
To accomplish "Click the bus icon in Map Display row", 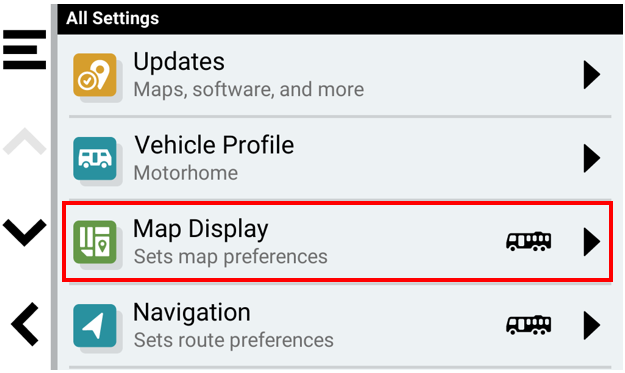I will tap(529, 241).
